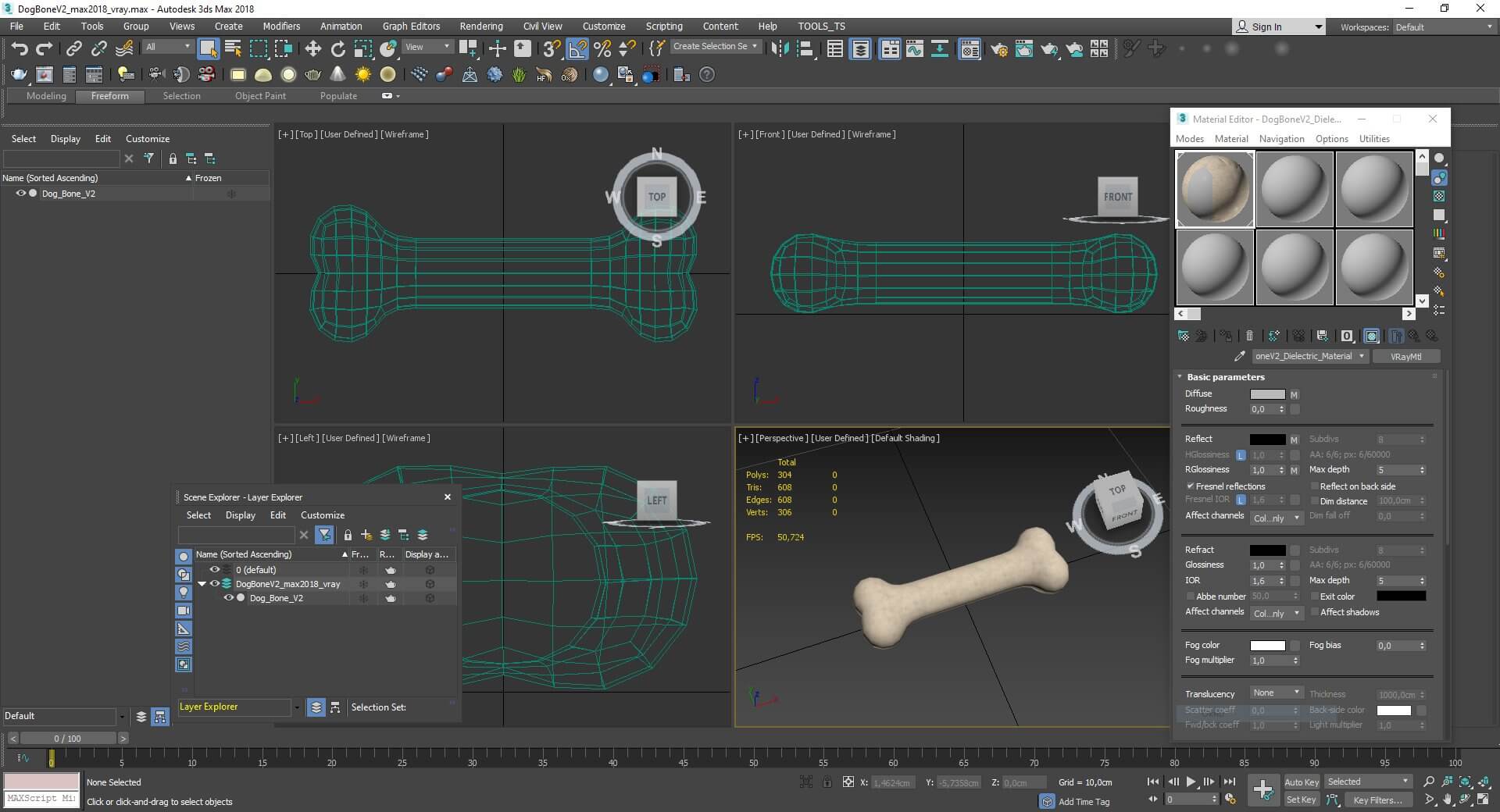Go to end of animation

point(1229,782)
